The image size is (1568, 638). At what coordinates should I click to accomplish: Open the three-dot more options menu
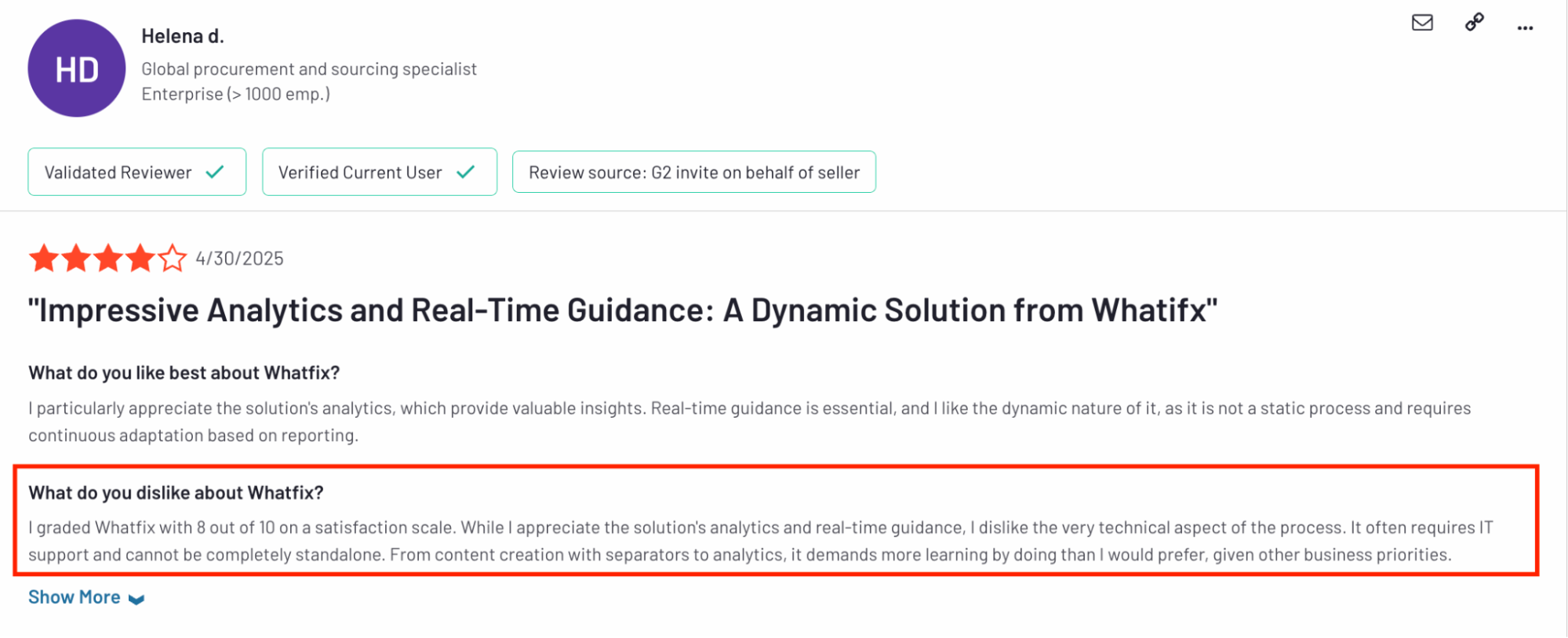pyautogui.click(x=1525, y=28)
